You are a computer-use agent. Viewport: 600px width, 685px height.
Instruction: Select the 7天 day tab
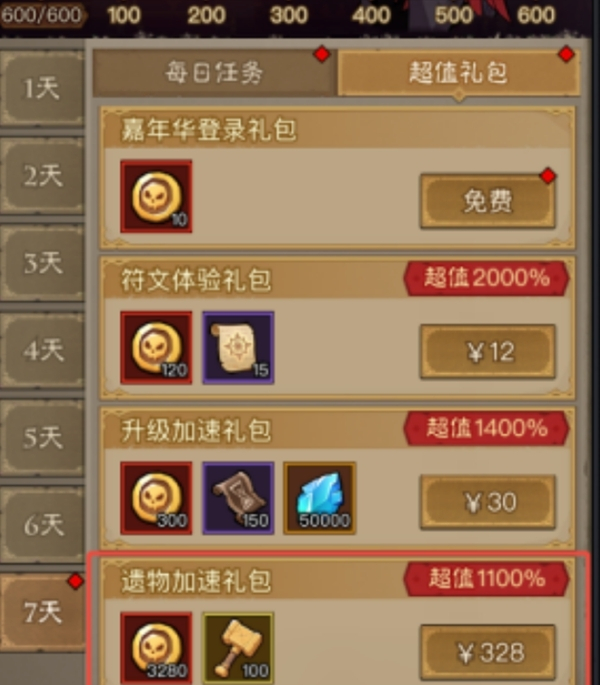pyautogui.click(x=42, y=612)
